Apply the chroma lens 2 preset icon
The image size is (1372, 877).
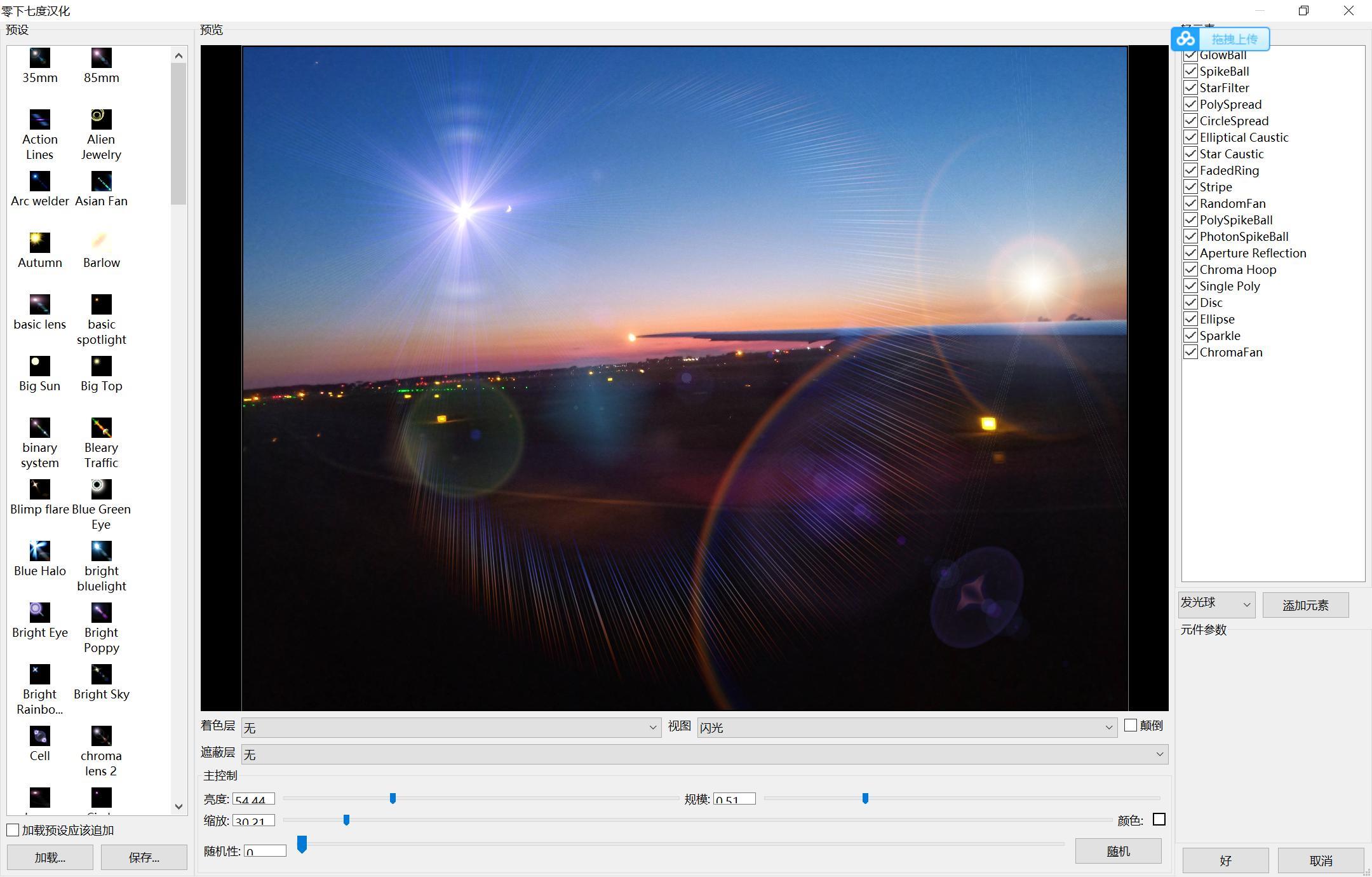coord(101,736)
